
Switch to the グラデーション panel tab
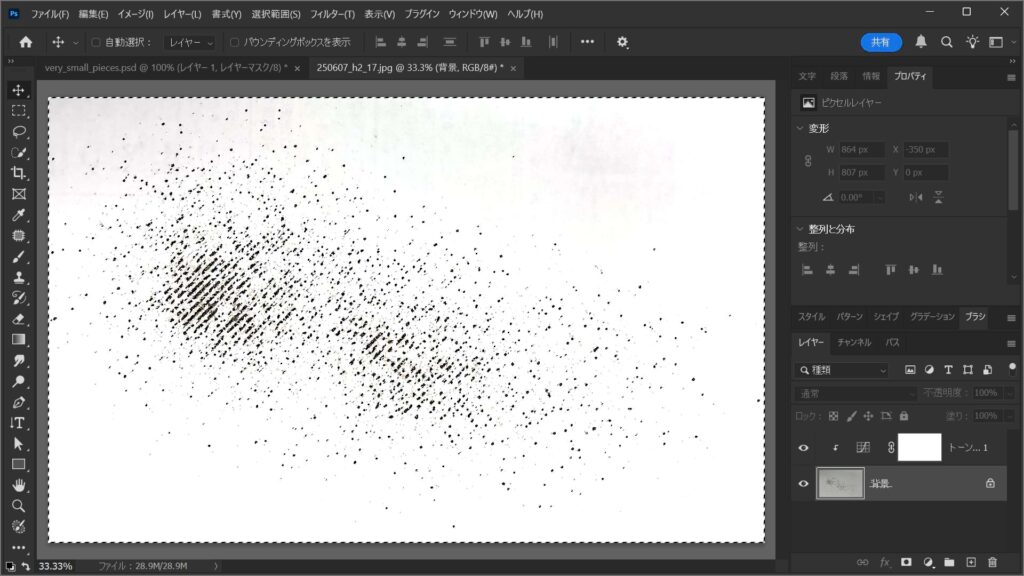click(932, 317)
